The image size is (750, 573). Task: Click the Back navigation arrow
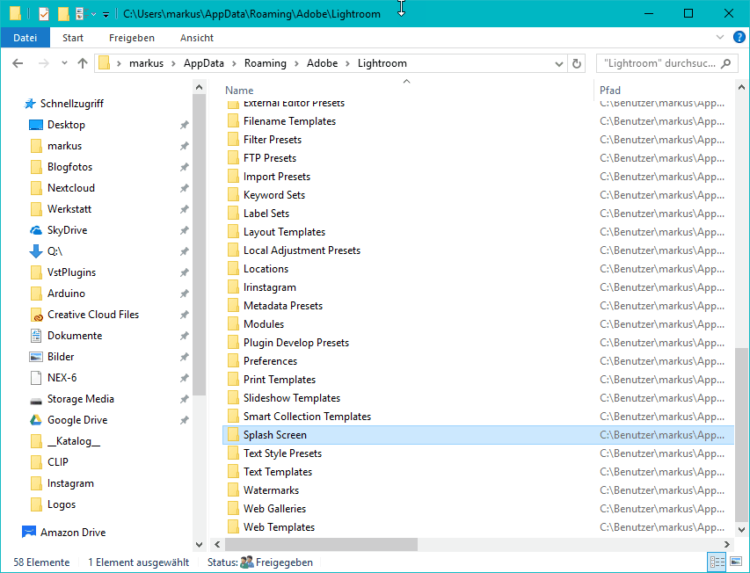tap(17, 63)
